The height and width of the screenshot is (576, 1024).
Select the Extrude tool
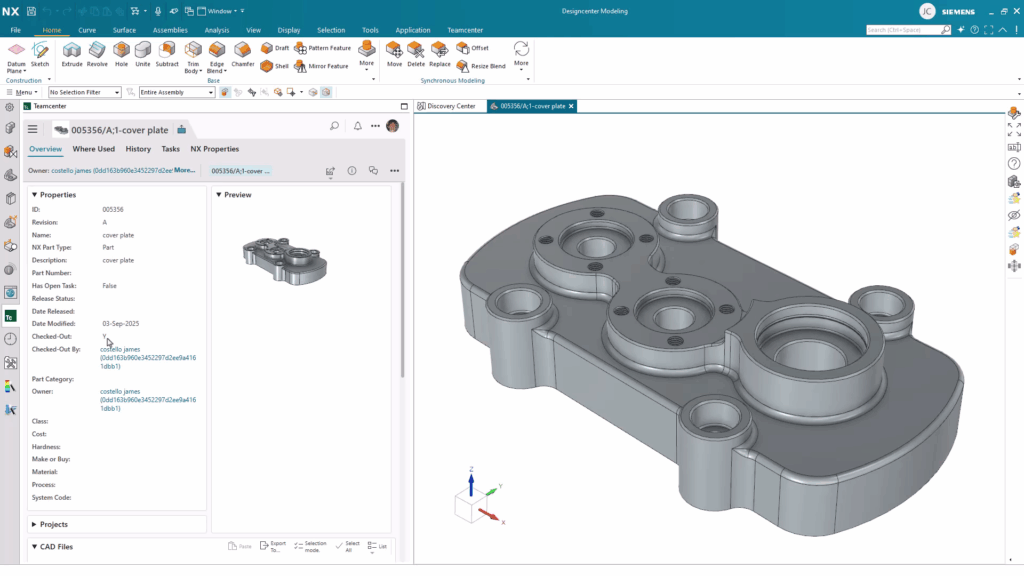pos(72,54)
